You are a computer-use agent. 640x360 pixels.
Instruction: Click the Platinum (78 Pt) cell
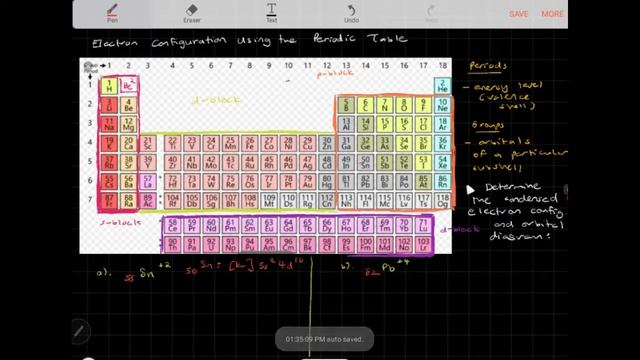288,182
